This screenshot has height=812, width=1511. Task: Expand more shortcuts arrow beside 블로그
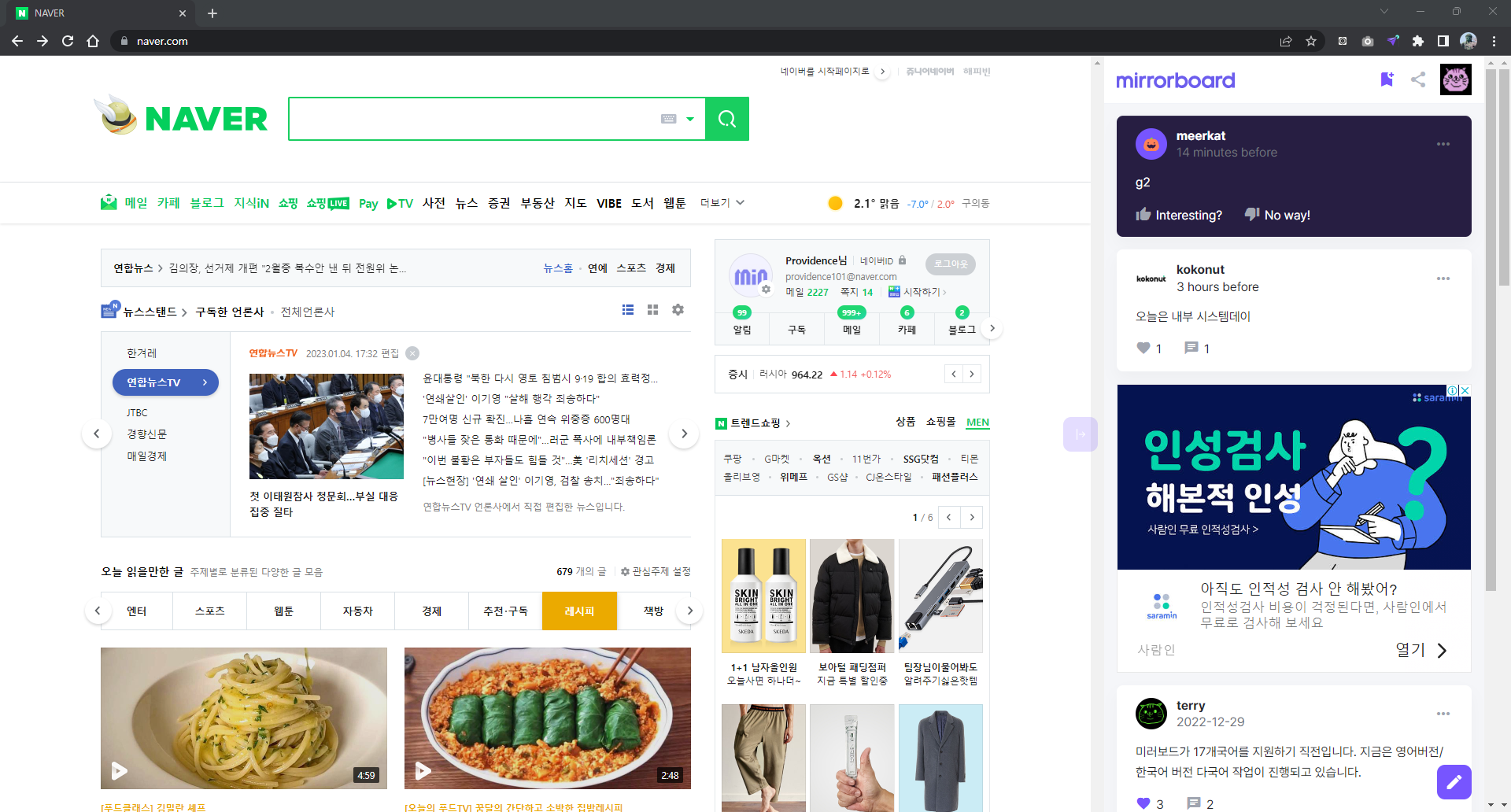pyautogui.click(x=992, y=328)
